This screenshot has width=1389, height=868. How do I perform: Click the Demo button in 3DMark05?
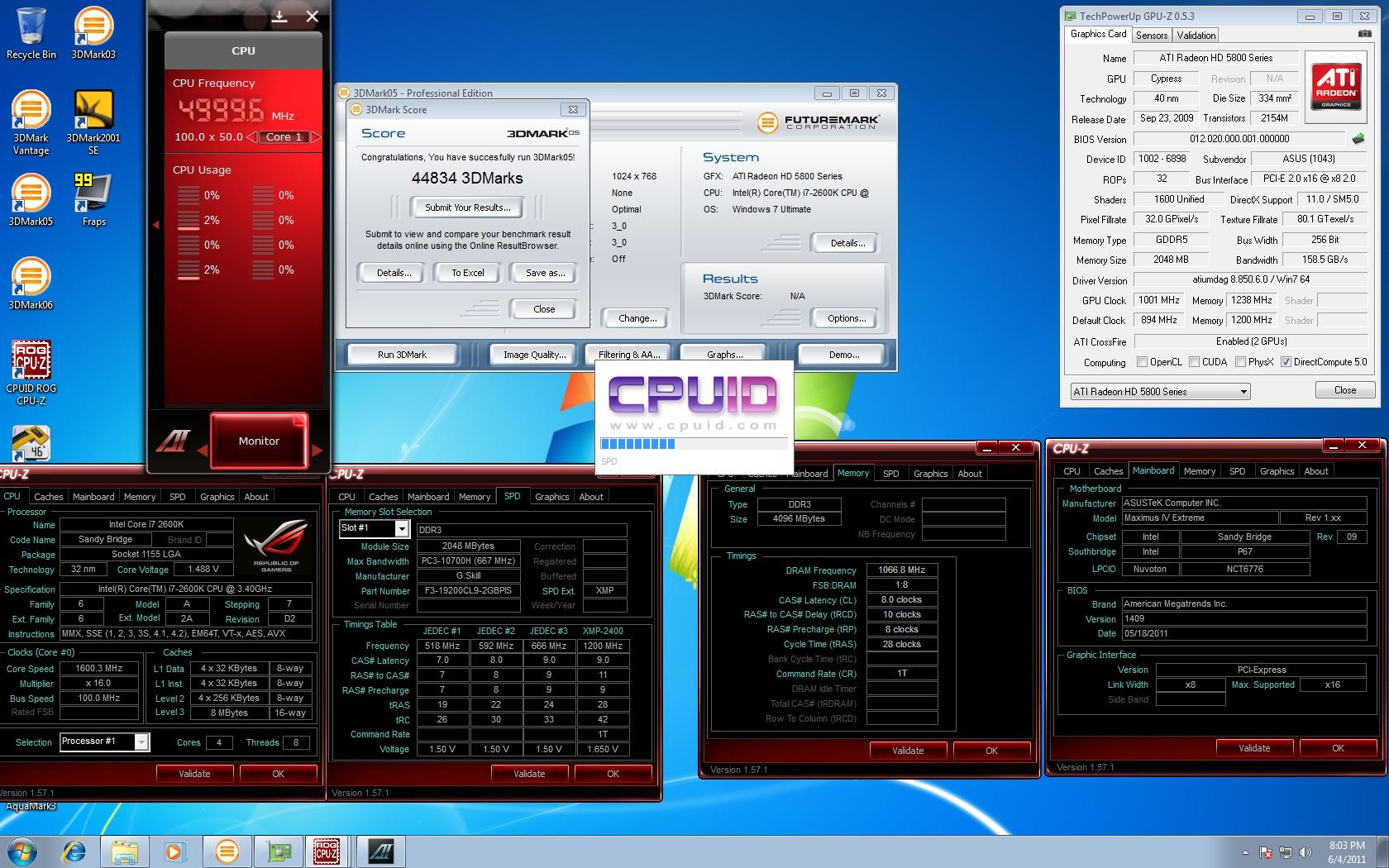pyautogui.click(x=844, y=355)
